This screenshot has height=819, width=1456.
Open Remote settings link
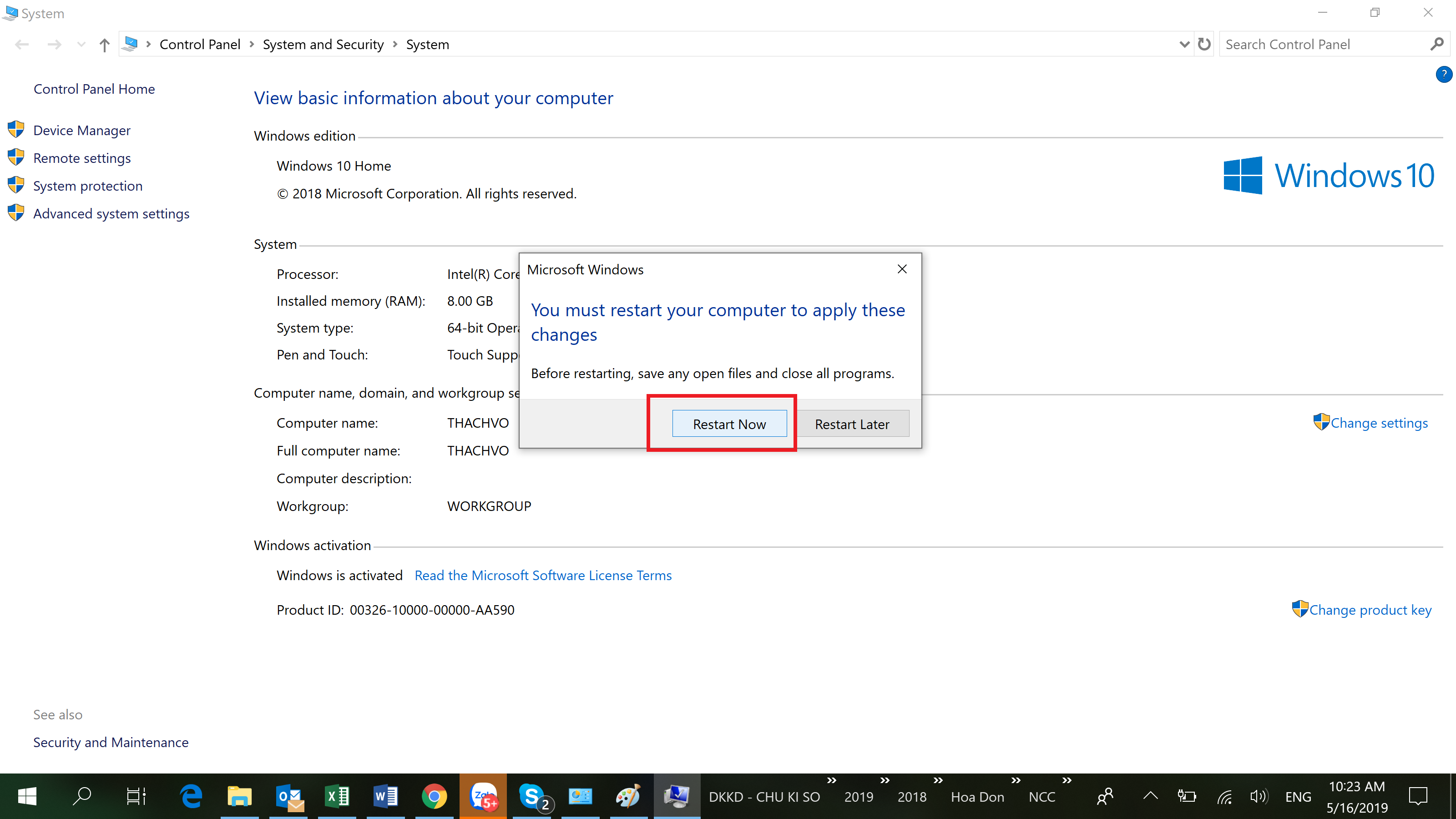pos(82,158)
